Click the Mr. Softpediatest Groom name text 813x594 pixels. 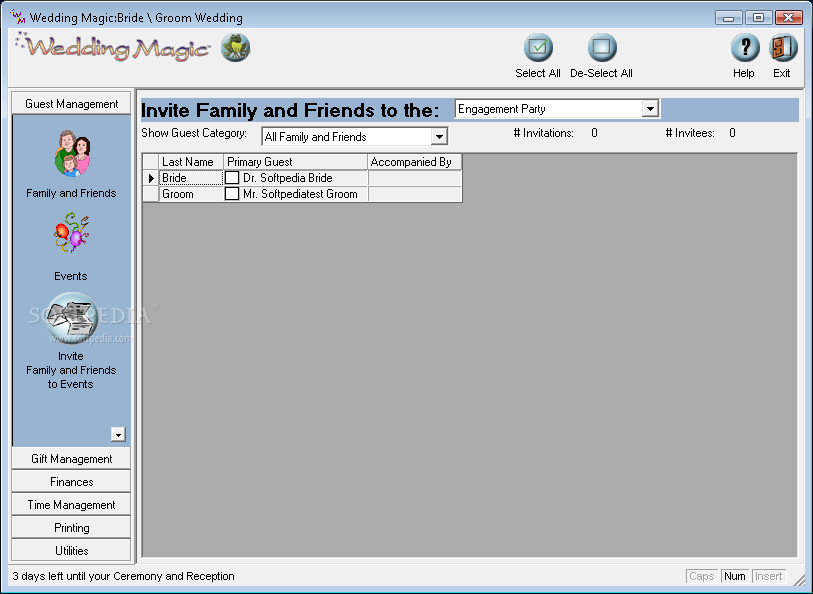300,194
